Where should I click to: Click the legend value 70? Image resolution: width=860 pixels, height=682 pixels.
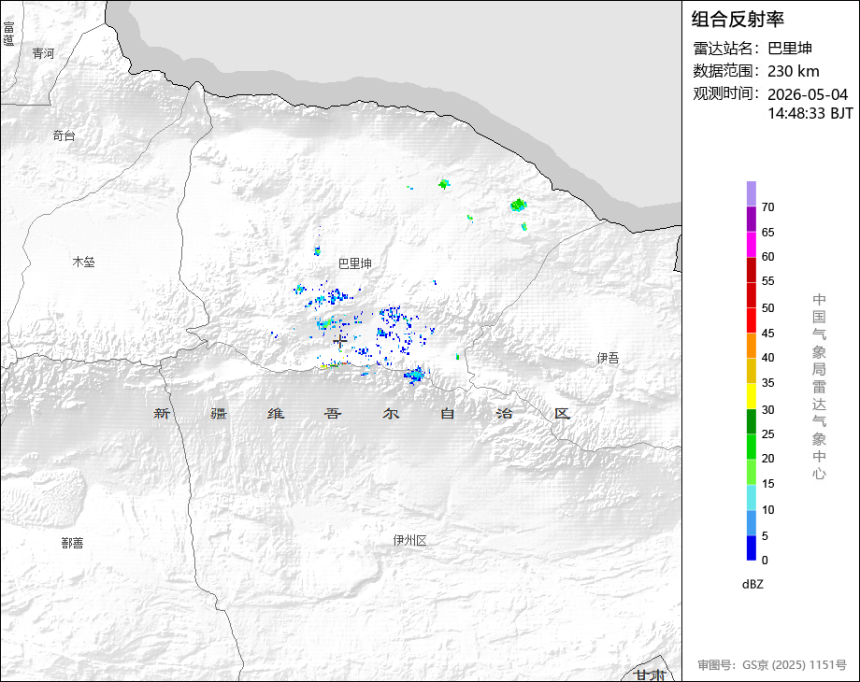[768, 207]
